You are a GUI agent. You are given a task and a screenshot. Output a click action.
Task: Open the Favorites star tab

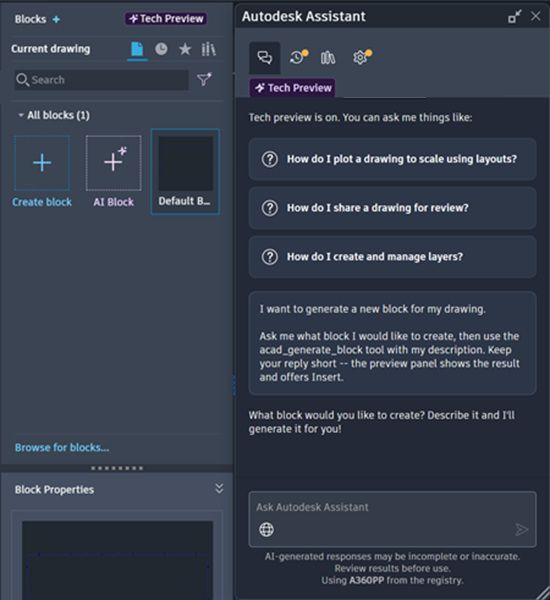[x=185, y=49]
